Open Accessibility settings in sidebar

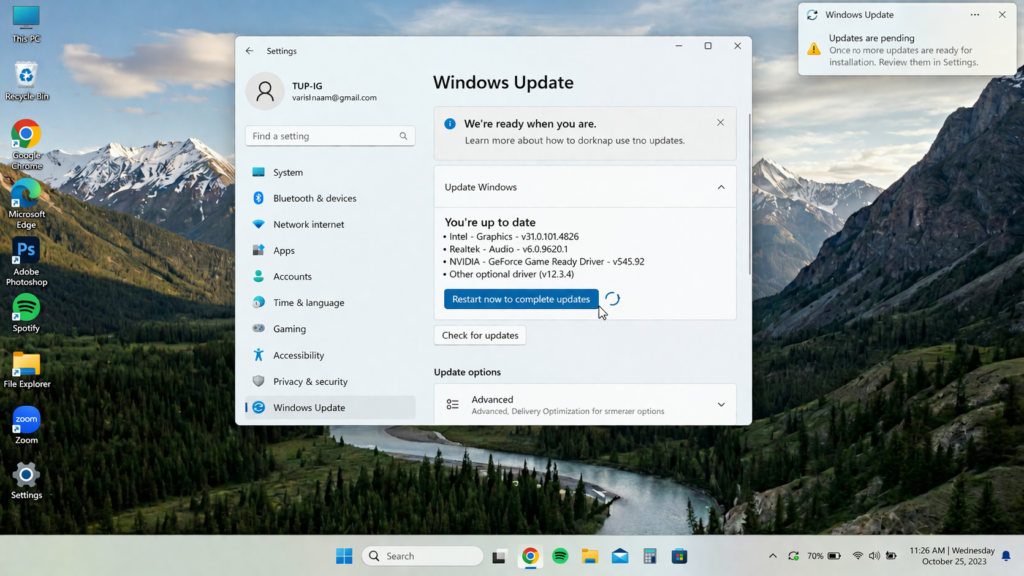click(x=298, y=355)
